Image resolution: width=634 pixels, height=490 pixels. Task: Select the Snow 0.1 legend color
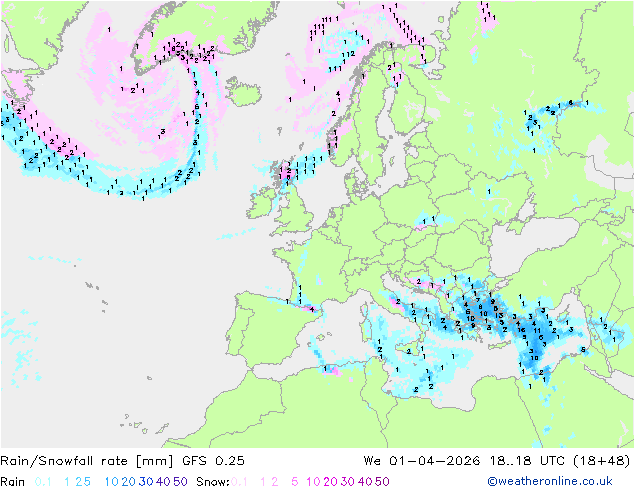coord(239,482)
